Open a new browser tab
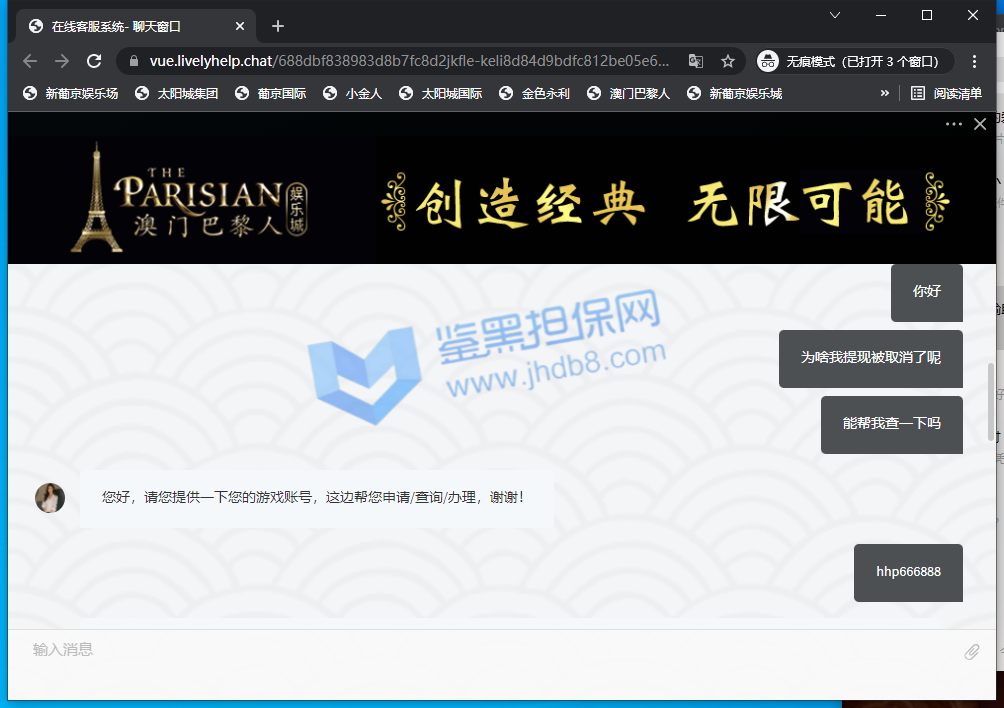The width and height of the screenshot is (1004, 708). tap(278, 26)
